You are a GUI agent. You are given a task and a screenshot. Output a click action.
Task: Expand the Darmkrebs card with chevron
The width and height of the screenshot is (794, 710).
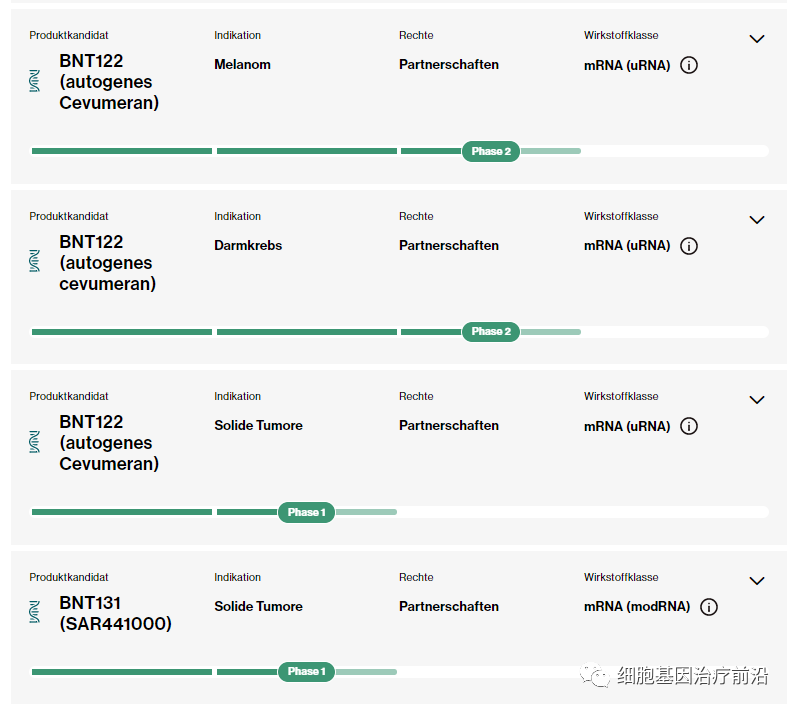tap(757, 220)
